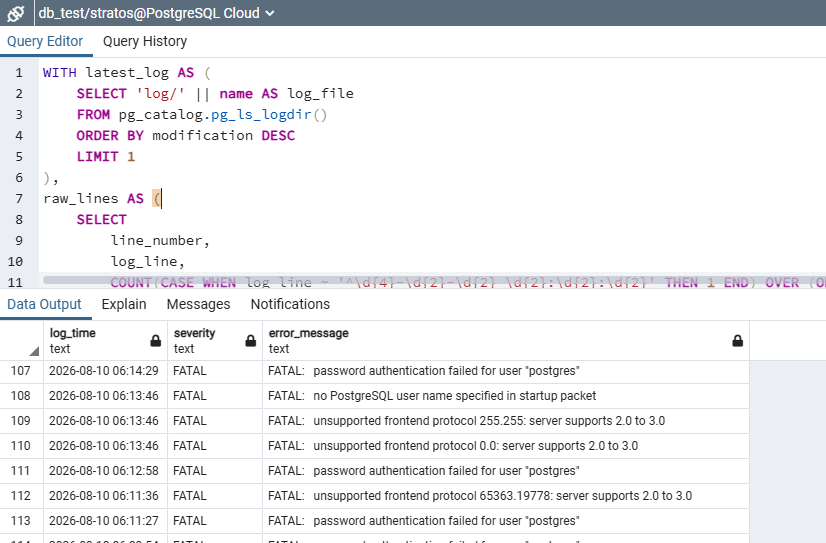
Task: Click 'line_number,' on editor line 9
Action: [161, 241]
